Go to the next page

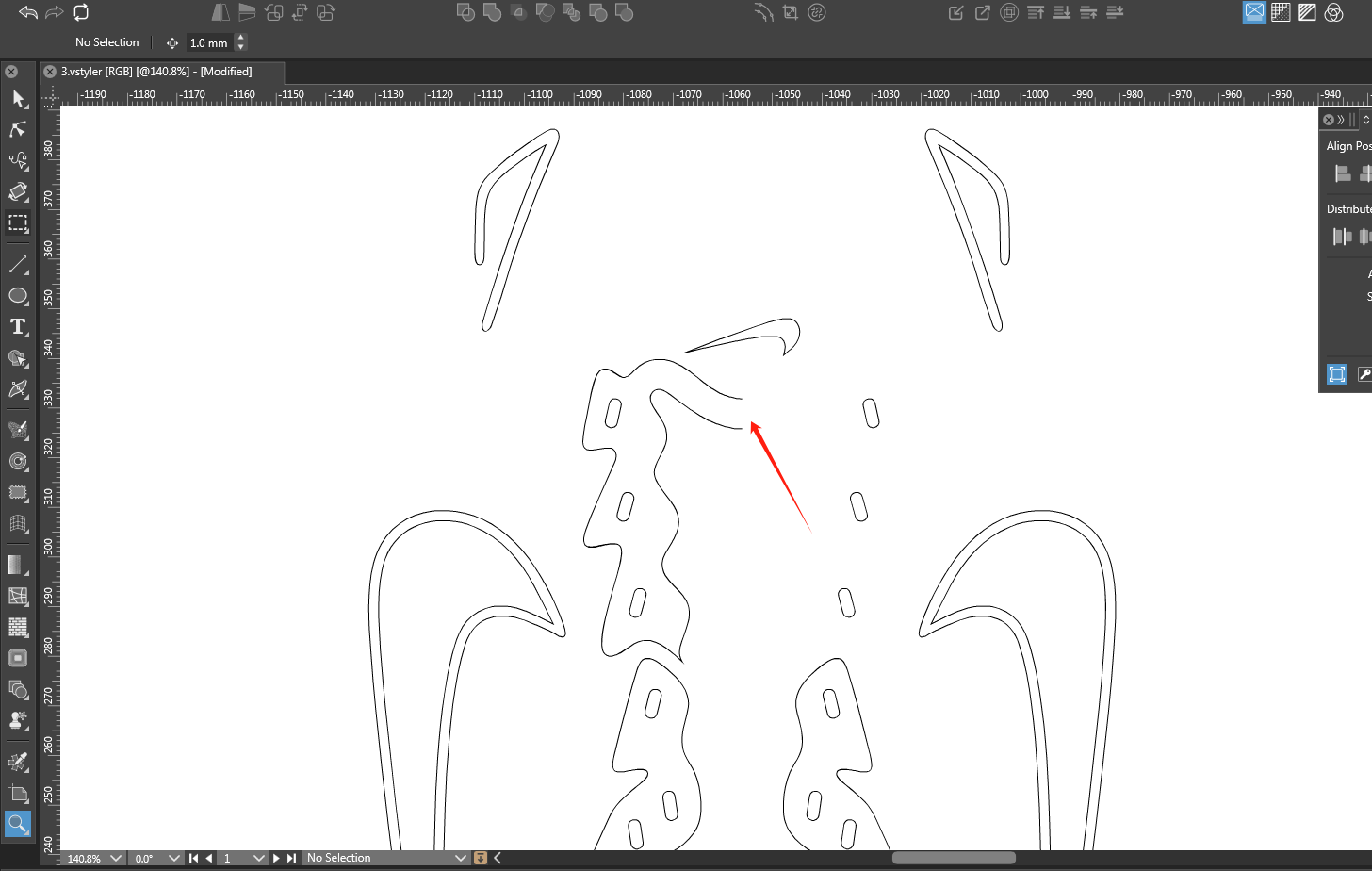coord(276,858)
